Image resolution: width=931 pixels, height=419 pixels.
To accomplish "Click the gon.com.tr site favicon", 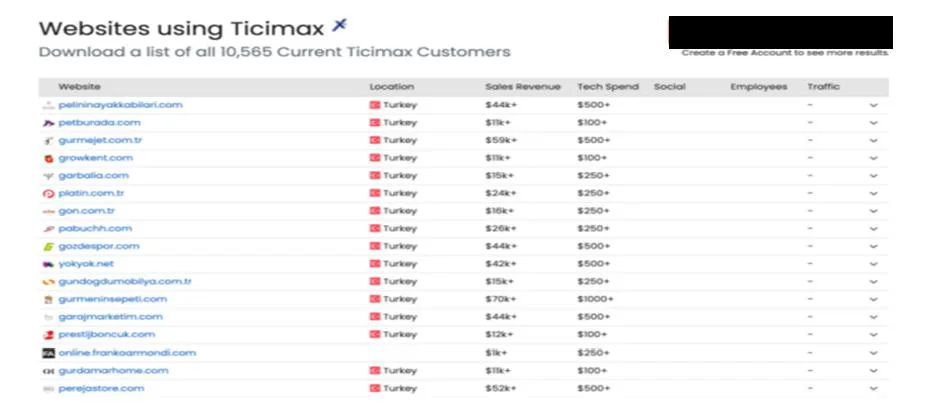I will 49,211.
